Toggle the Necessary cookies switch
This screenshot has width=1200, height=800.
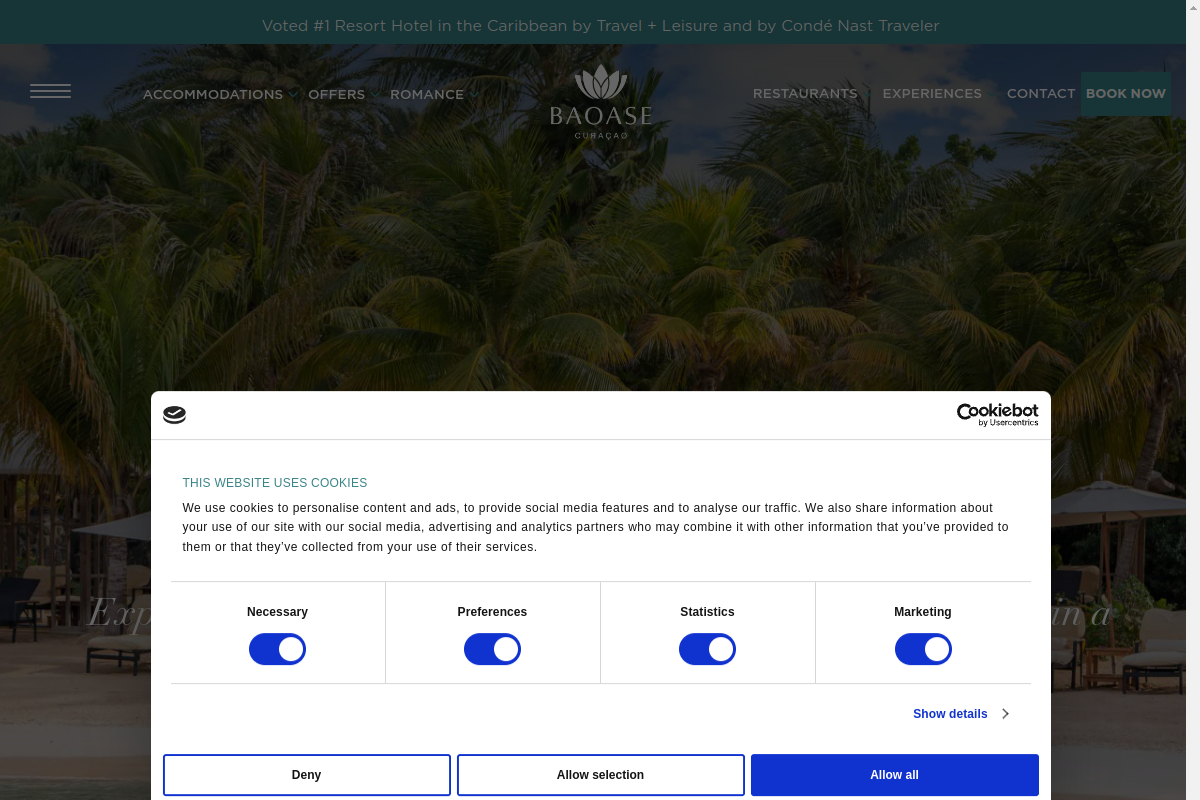tap(277, 649)
